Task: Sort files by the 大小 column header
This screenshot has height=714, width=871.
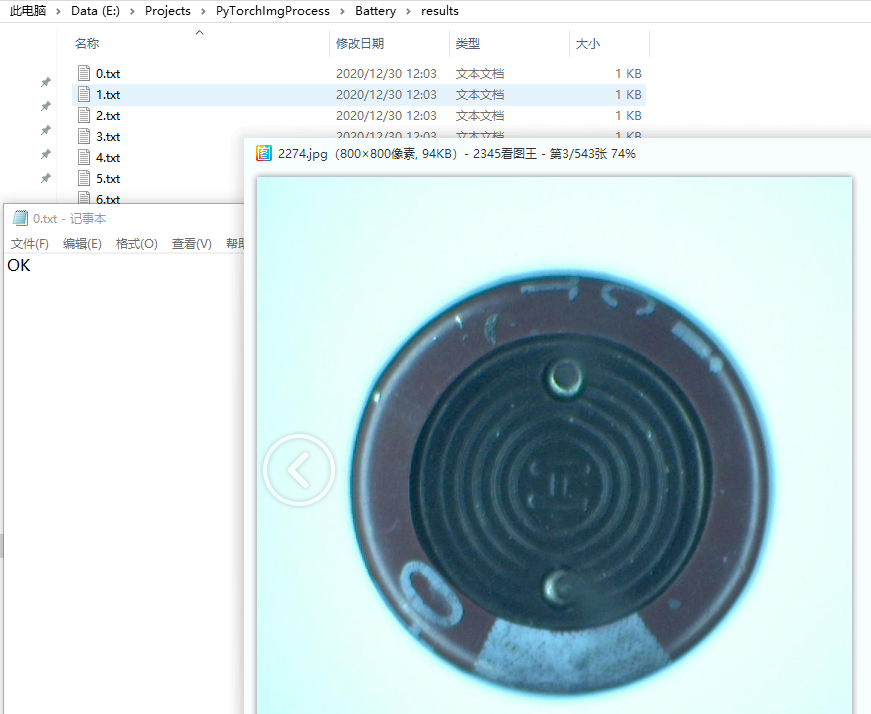Action: [588, 43]
